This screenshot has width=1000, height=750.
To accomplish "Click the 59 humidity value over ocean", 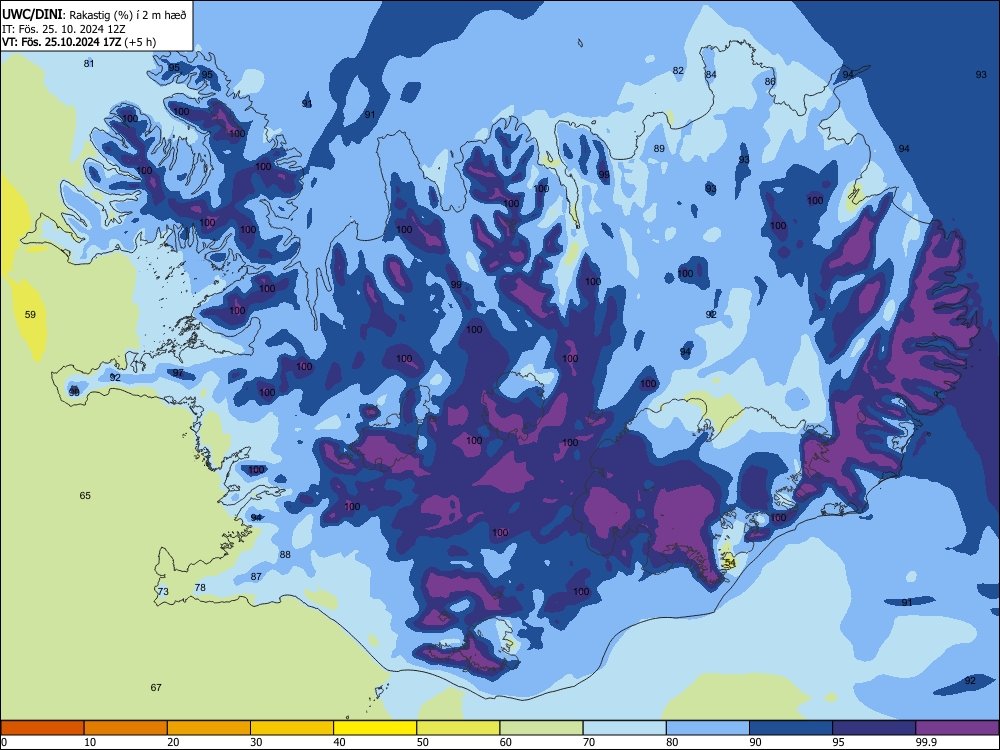I will pyautogui.click(x=30, y=314).
